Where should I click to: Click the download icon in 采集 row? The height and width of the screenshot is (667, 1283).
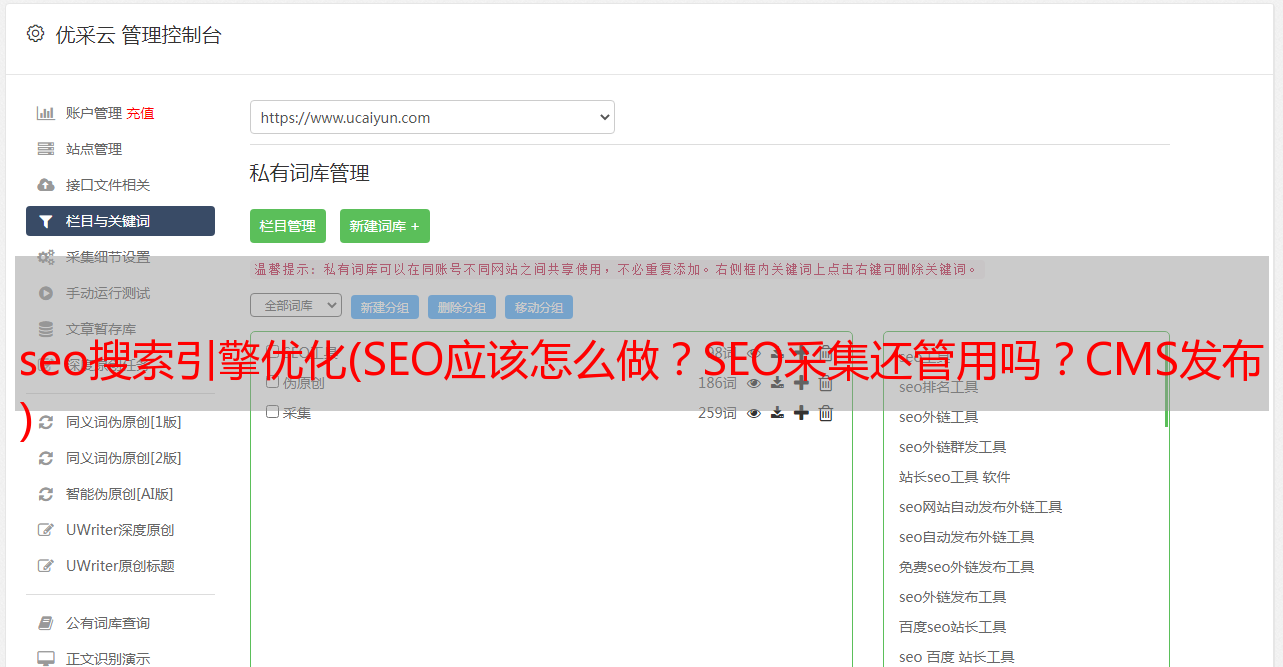click(x=777, y=413)
